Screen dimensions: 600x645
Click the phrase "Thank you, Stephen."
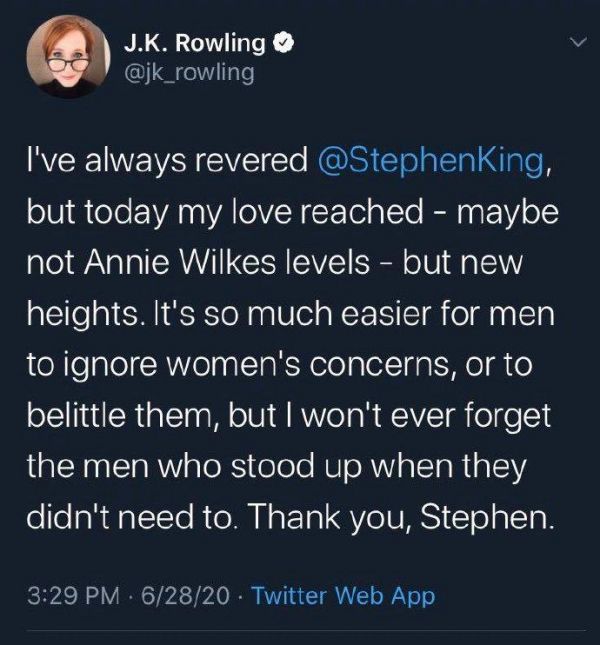399,517
